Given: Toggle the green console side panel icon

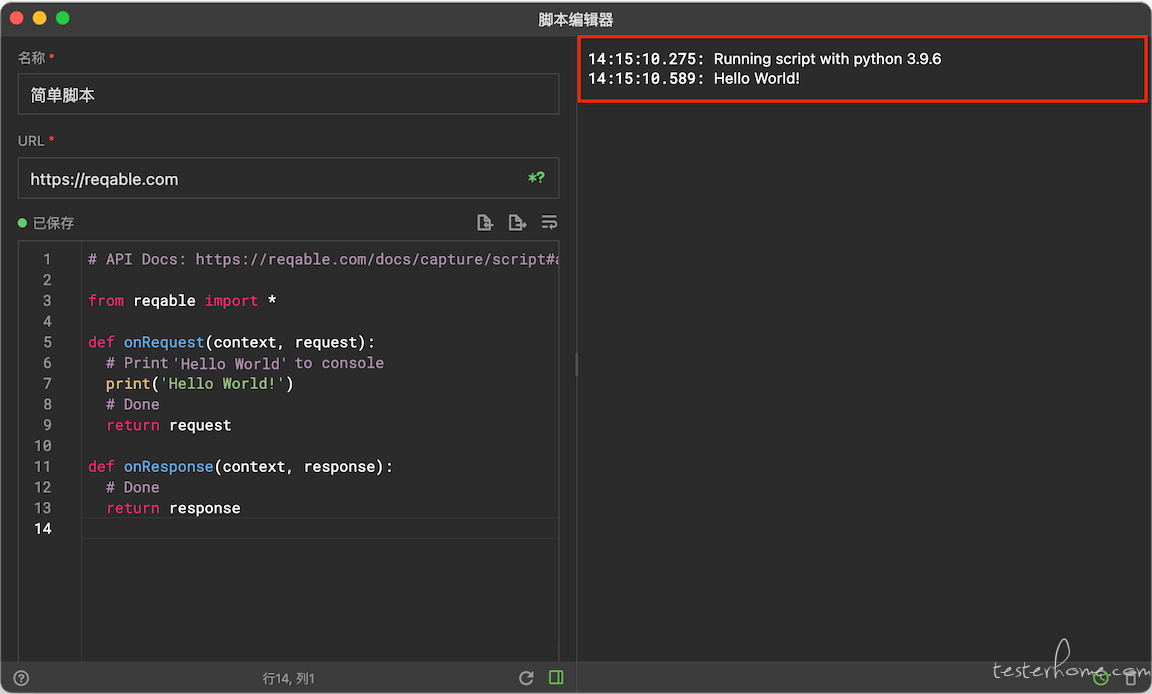Looking at the screenshot, I should 556,677.
